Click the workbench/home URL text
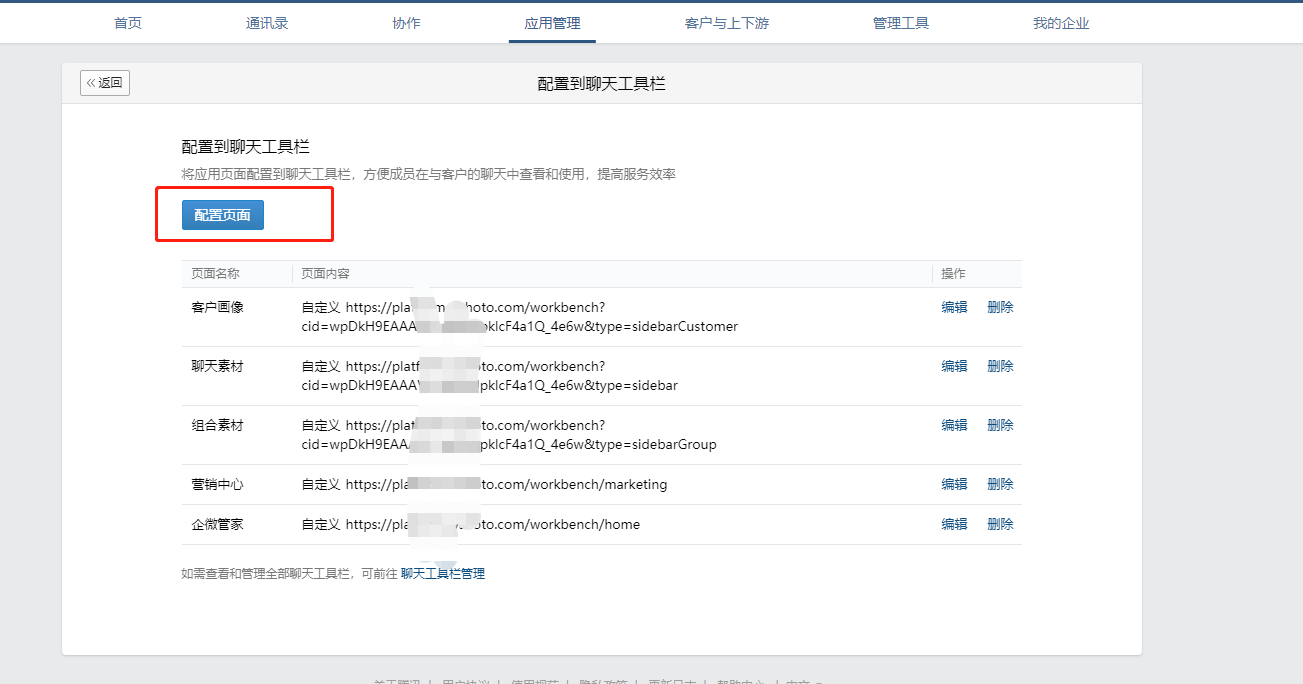 point(470,524)
